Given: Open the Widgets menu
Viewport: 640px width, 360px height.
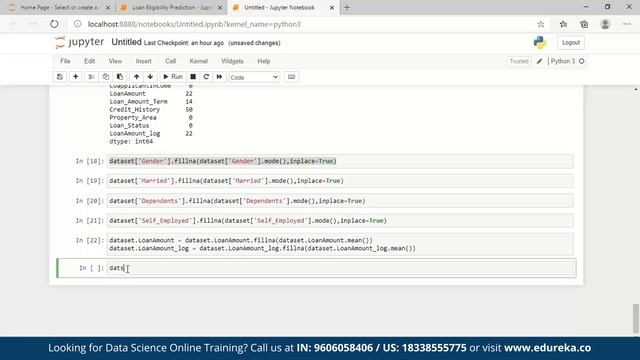Looking at the screenshot, I should [232, 61].
